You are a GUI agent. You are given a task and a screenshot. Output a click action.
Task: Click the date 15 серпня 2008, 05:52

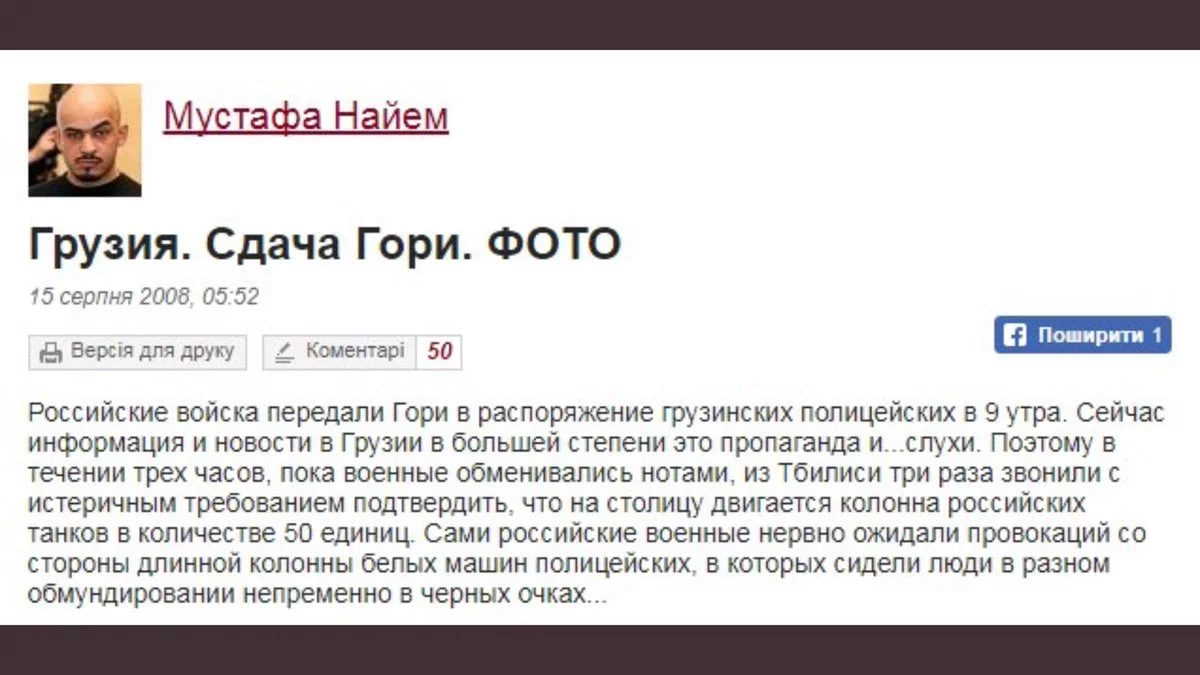point(144,297)
